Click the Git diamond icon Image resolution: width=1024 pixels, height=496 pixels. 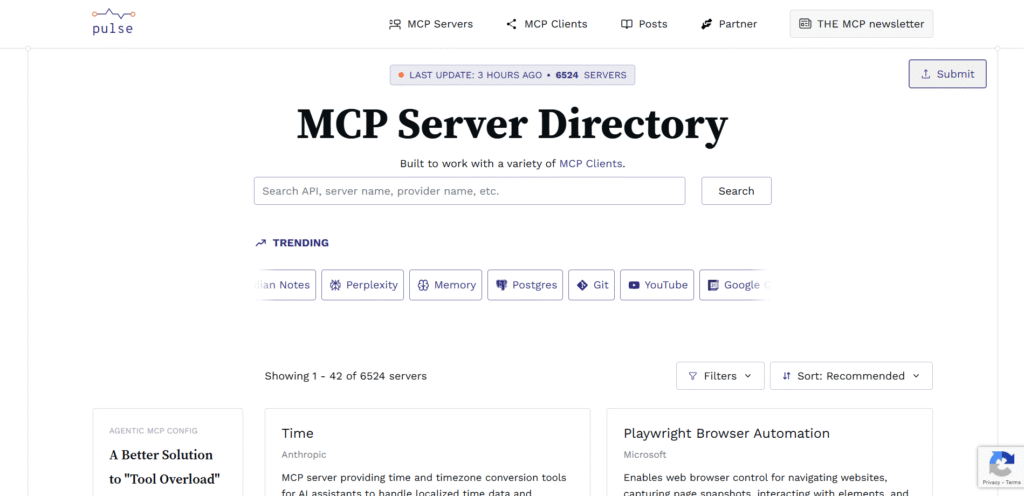[x=582, y=285]
